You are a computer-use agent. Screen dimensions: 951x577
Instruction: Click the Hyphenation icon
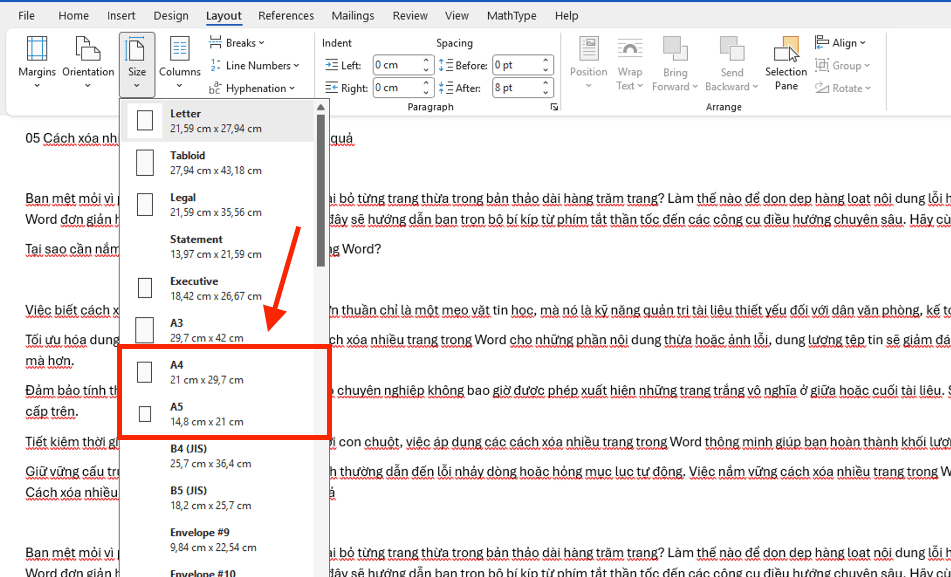[x=215, y=88]
